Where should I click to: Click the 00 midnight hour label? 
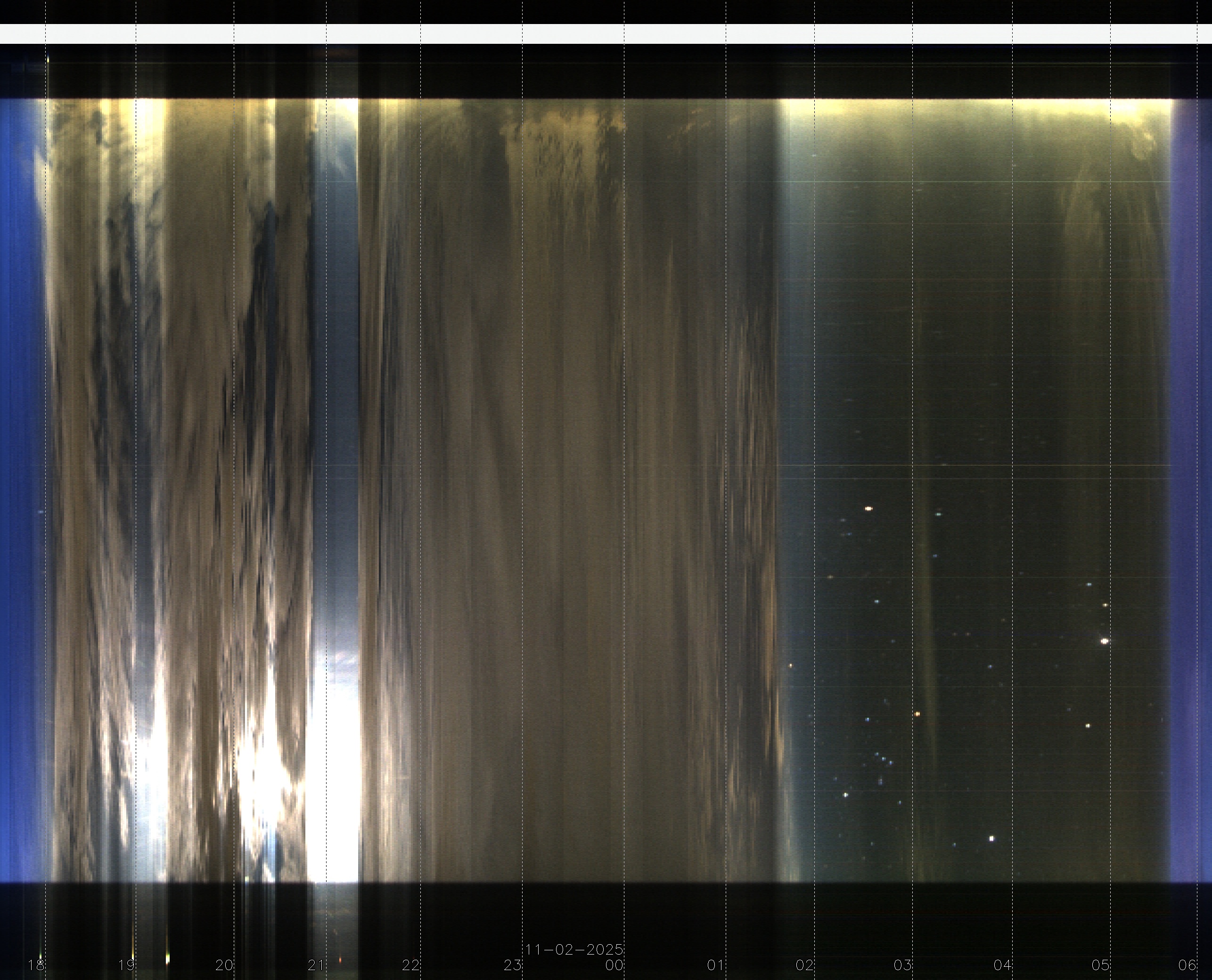click(614, 965)
